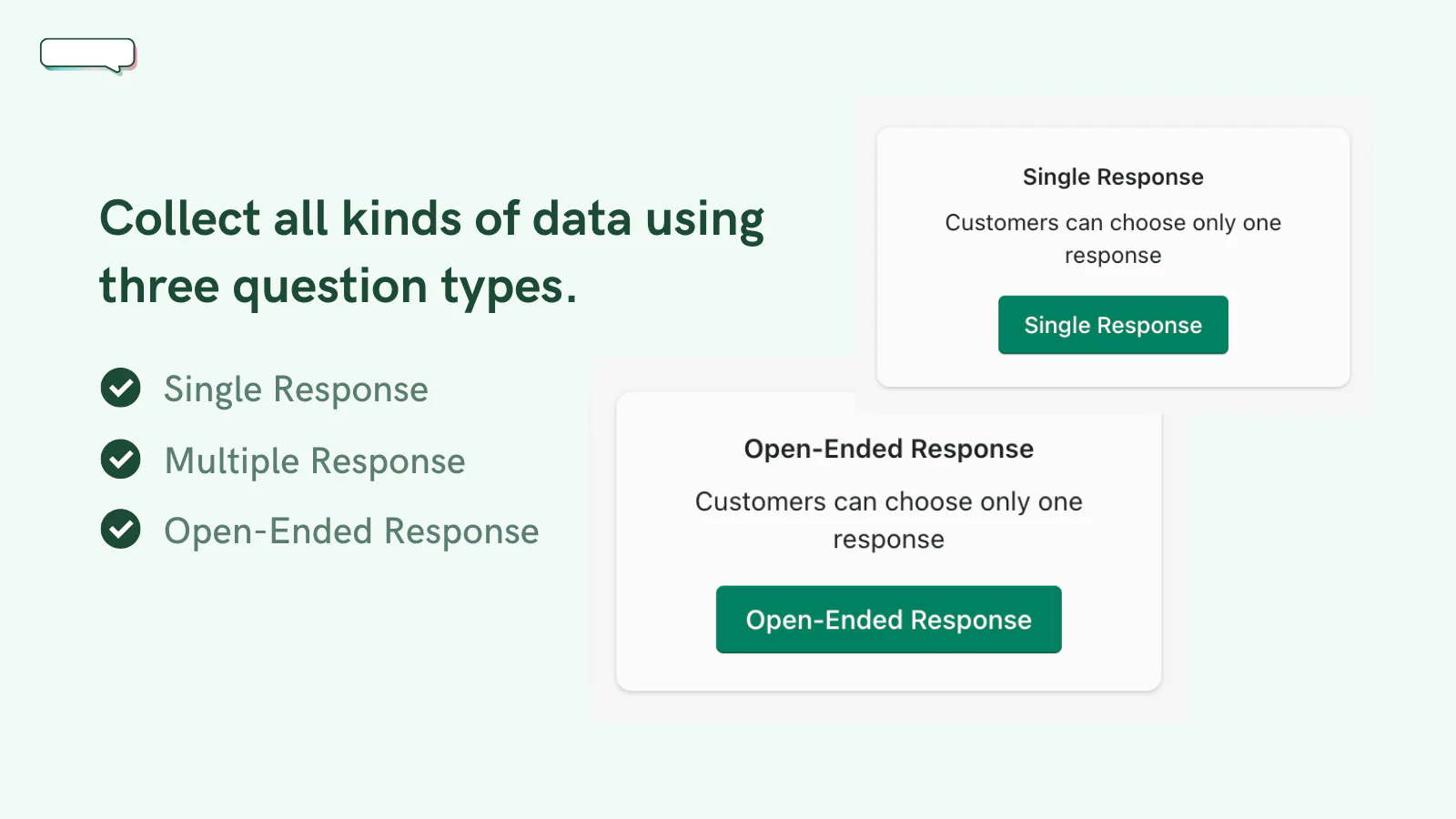The height and width of the screenshot is (819, 1456).
Task: Click the description text in Single Response card
Action: click(1113, 238)
